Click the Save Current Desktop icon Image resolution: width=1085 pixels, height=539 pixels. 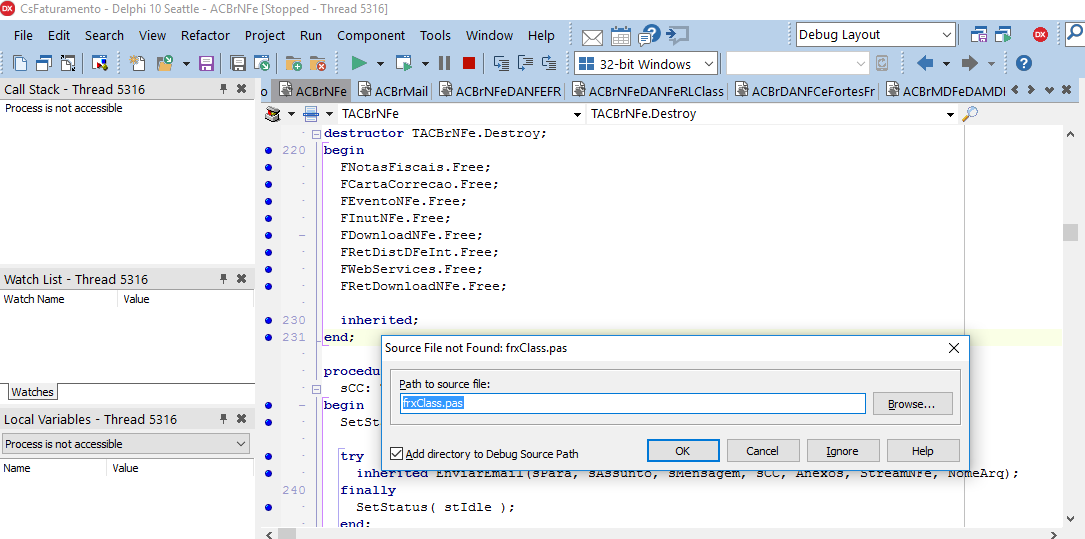tap(978, 35)
